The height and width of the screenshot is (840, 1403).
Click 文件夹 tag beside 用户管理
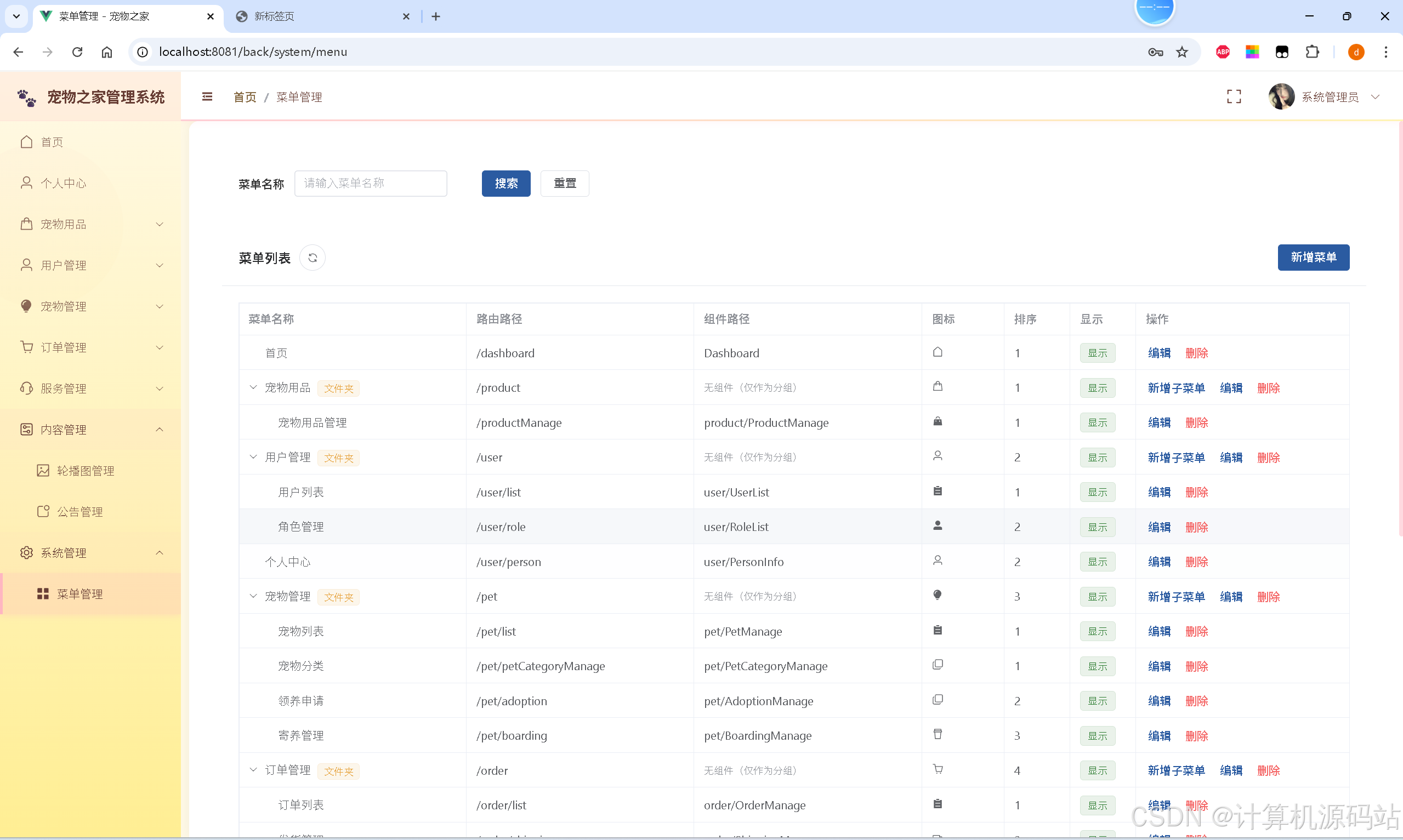click(339, 458)
